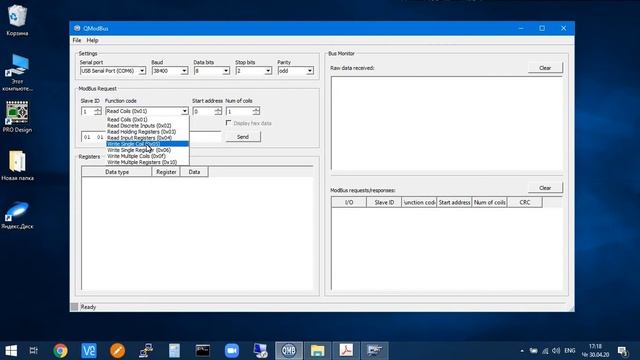Click the QModBus title bar app icon
The width and height of the screenshot is (640, 360).
click(77, 28)
